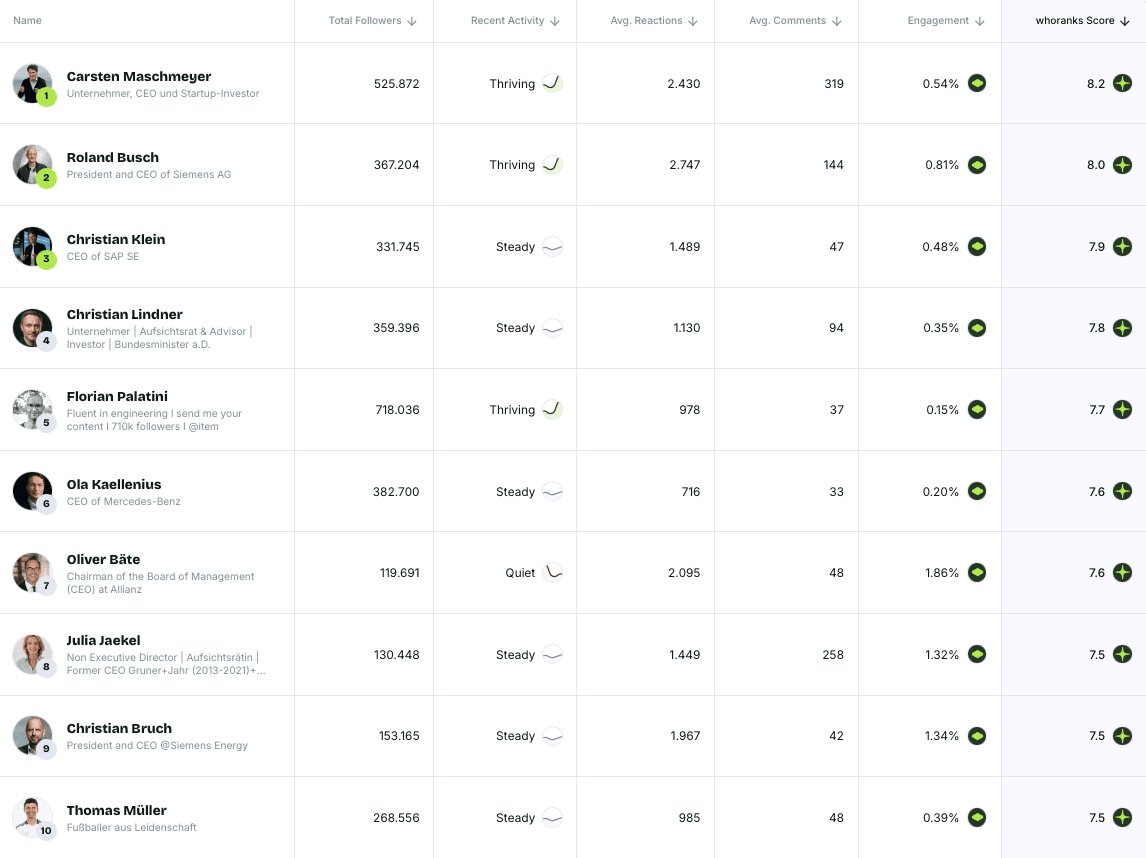Open Carsten Maschmeyer's profile photo

(x=32, y=83)
